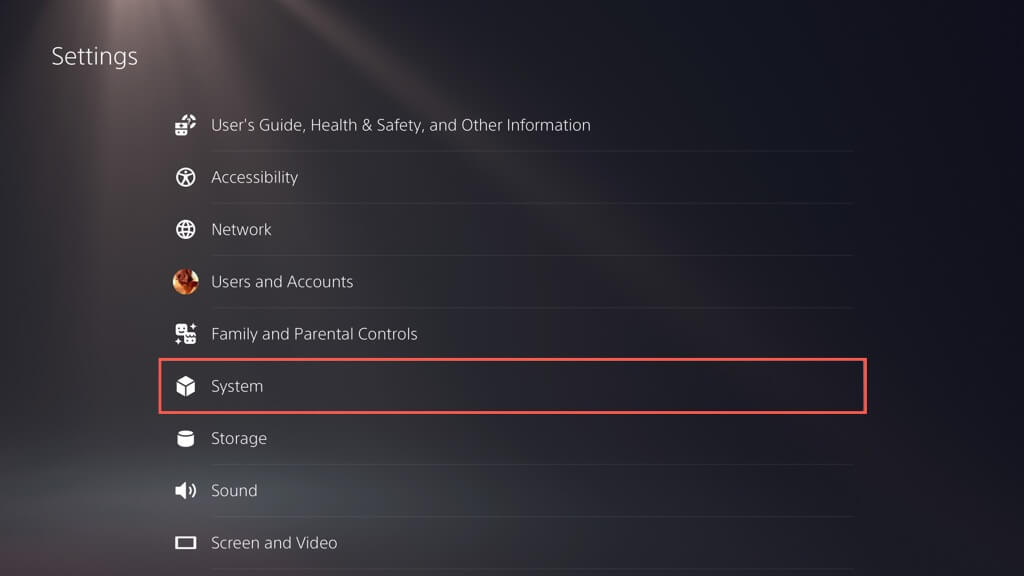The height and width of the screenshot is (576, 1024).
Task: Click the Screen and Video display icon
Action: click(x=186, y=543)
